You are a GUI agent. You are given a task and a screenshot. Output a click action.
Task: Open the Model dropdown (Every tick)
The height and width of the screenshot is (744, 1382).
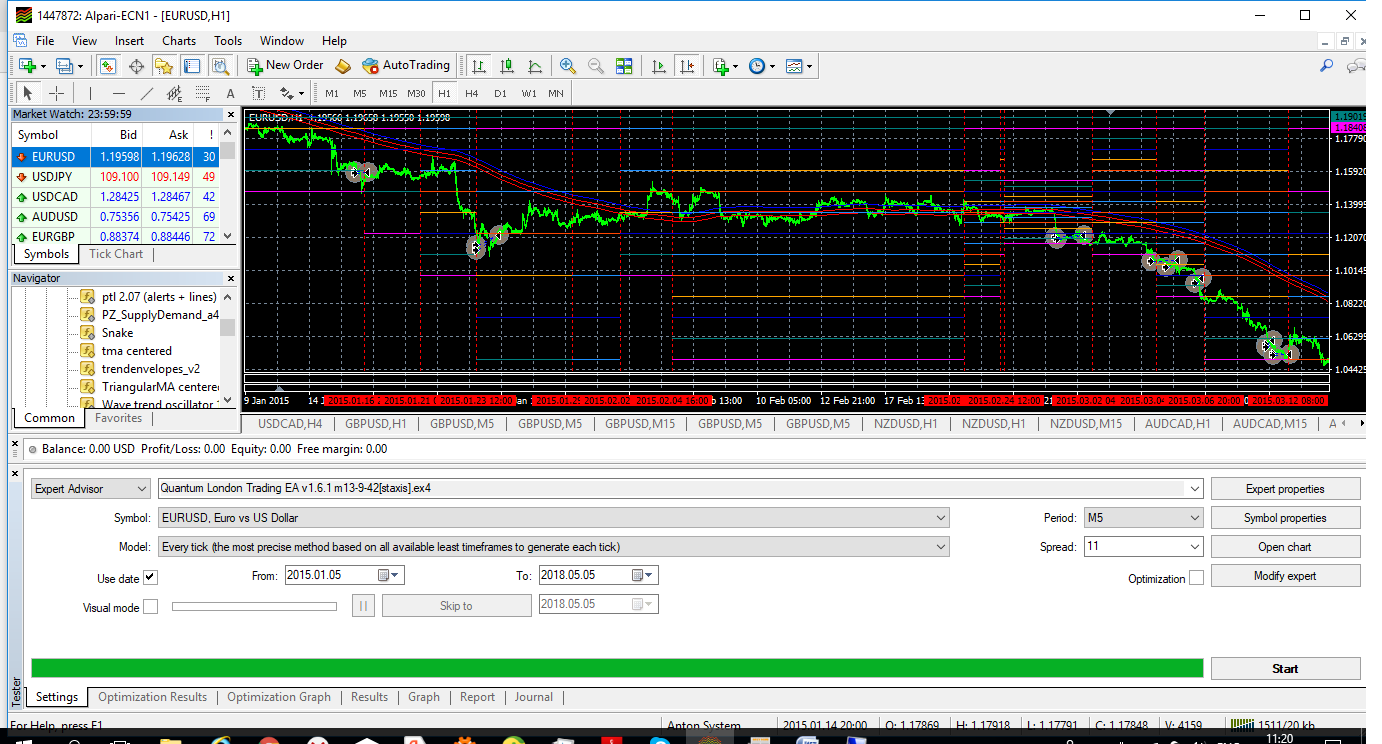(x=554, y=547)
